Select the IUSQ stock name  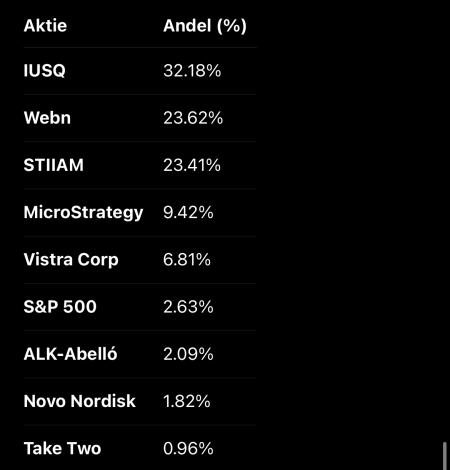point(44,71)
